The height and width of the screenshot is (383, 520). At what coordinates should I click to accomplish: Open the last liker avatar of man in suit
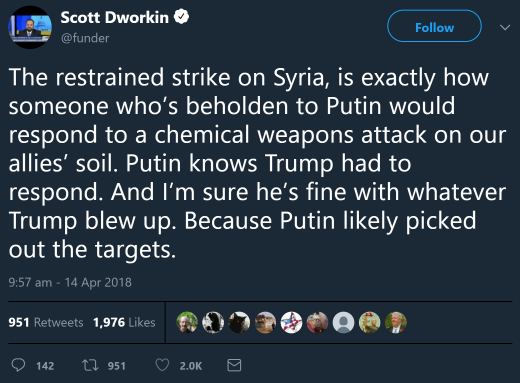pyautogui.click(x=396, y=322)
